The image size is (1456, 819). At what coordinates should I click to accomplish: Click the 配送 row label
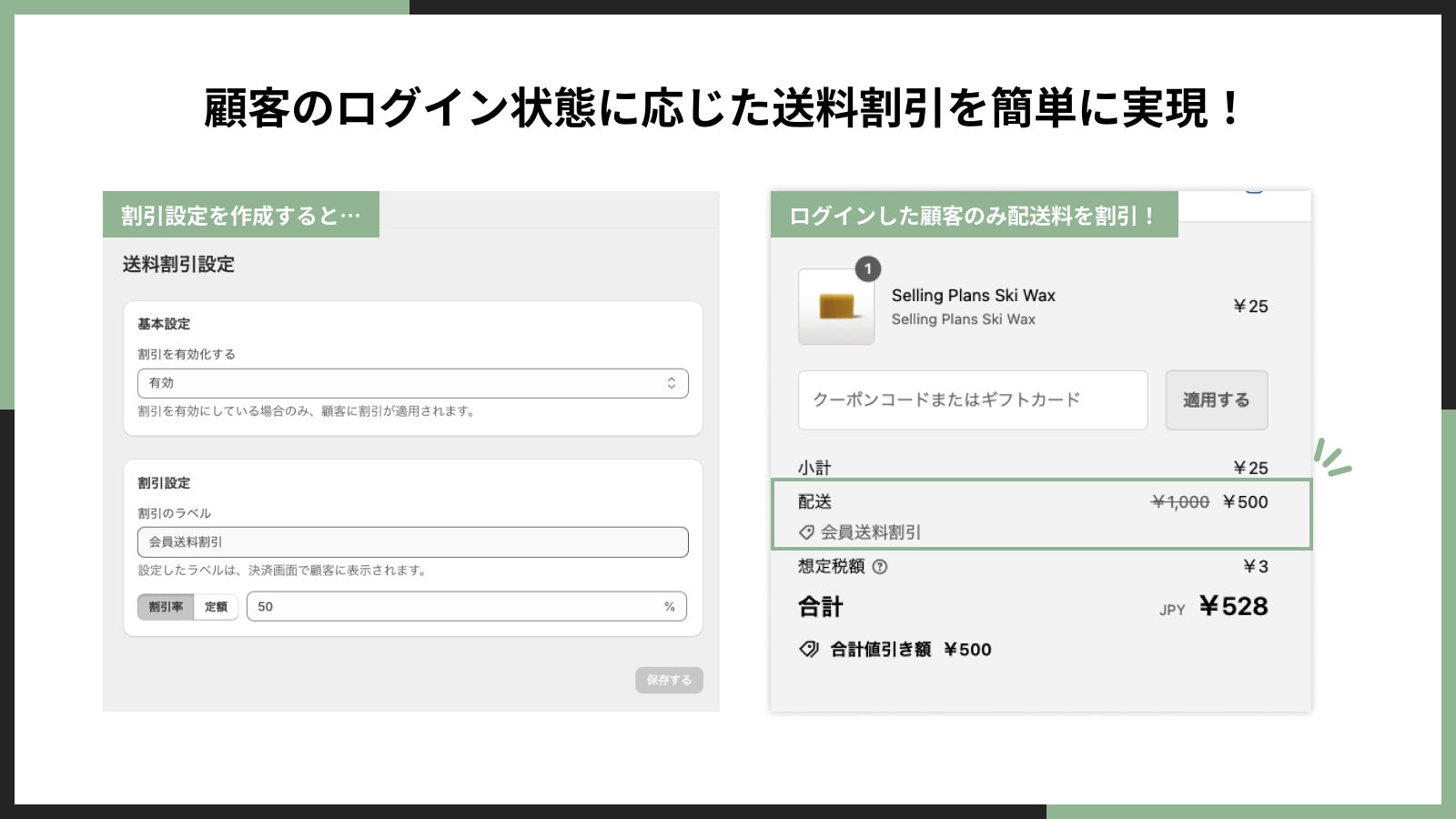(x=814, y=501)
